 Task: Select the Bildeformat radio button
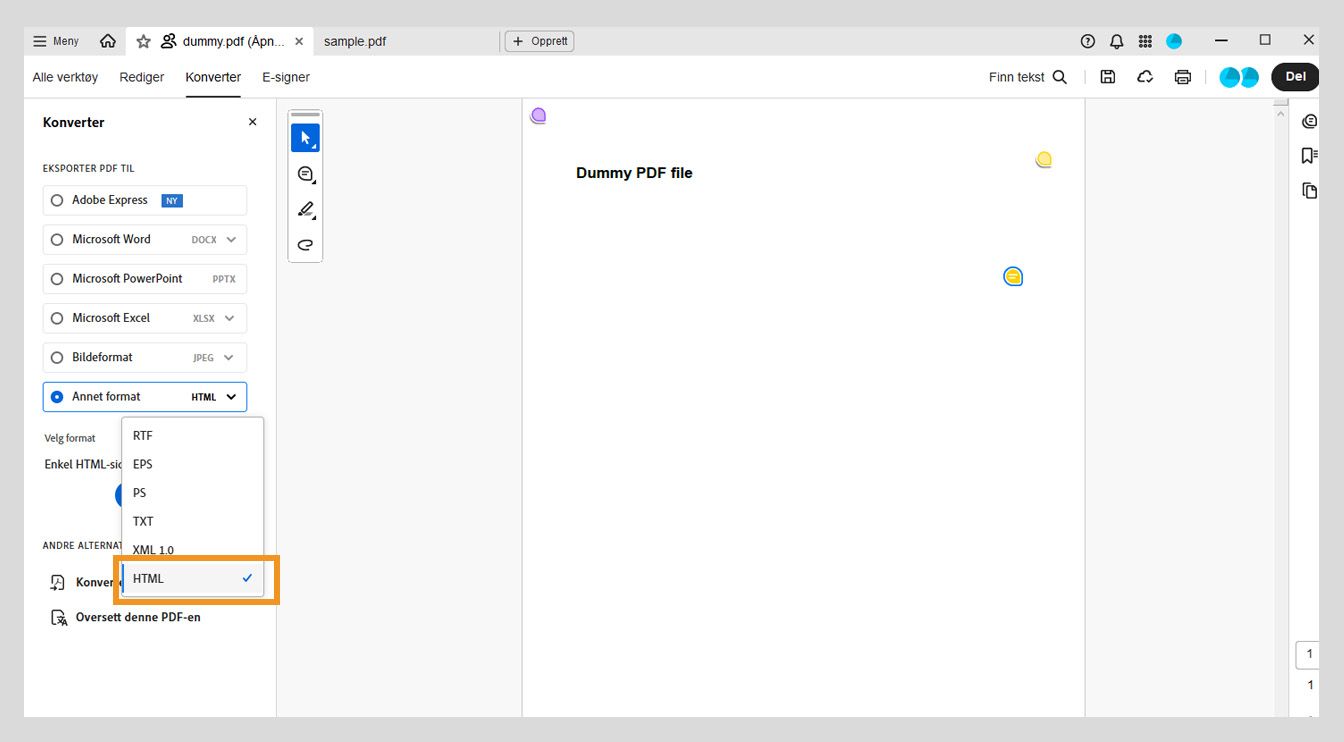click(x=57, y=357)
